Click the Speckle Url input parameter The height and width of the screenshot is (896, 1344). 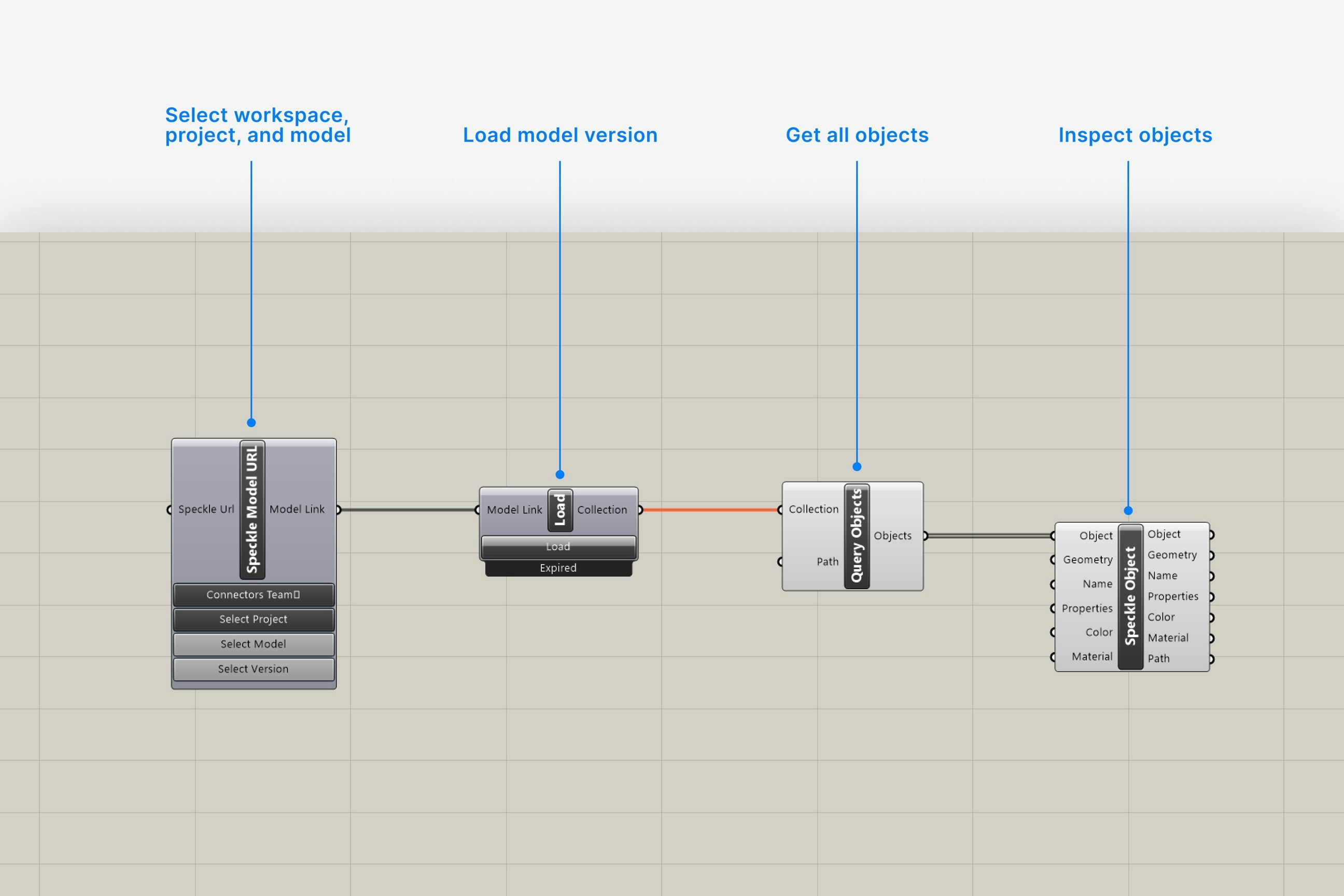[x=206, y=509]
